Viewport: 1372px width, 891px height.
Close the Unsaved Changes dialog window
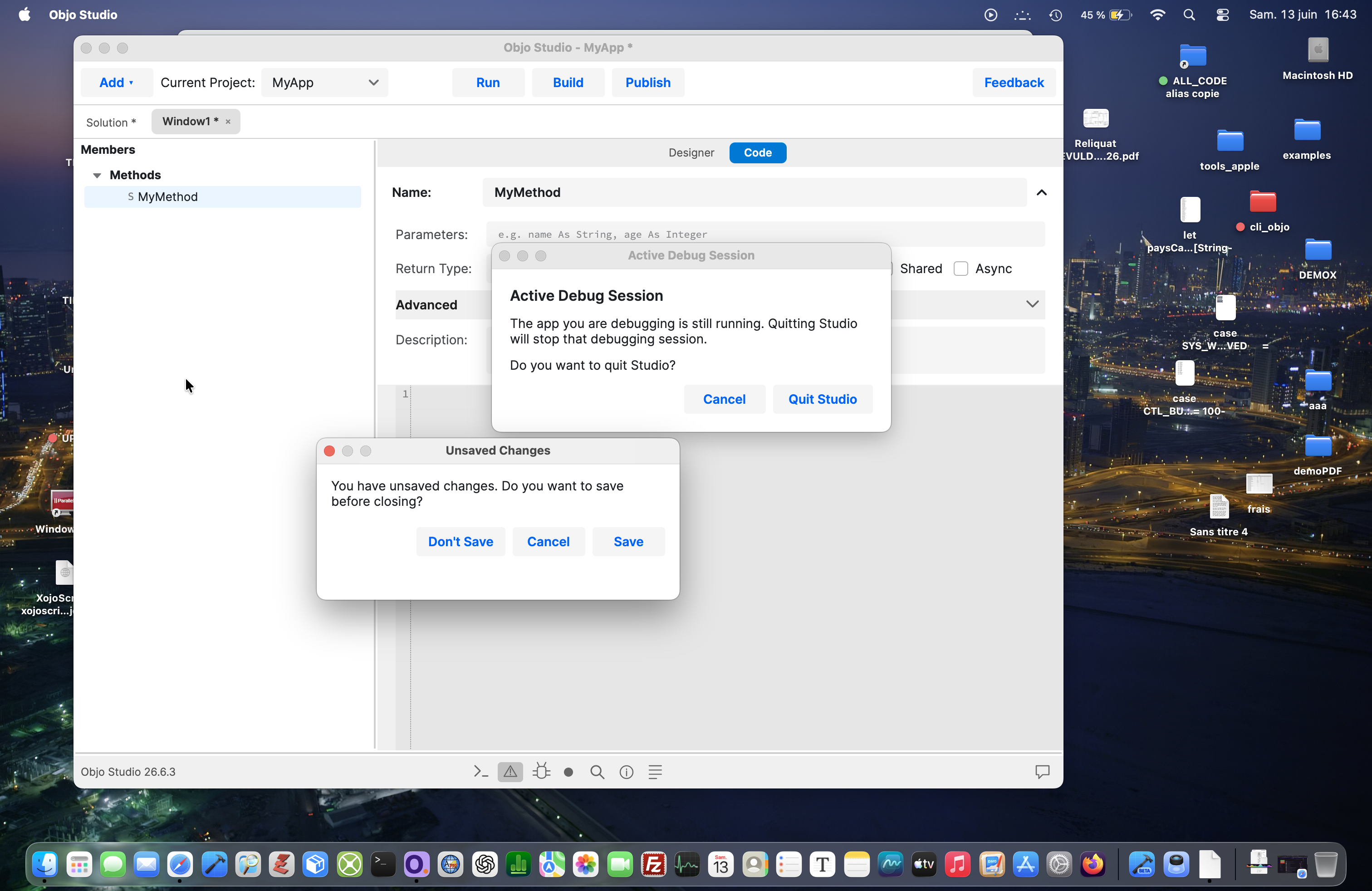coord(329,450)
